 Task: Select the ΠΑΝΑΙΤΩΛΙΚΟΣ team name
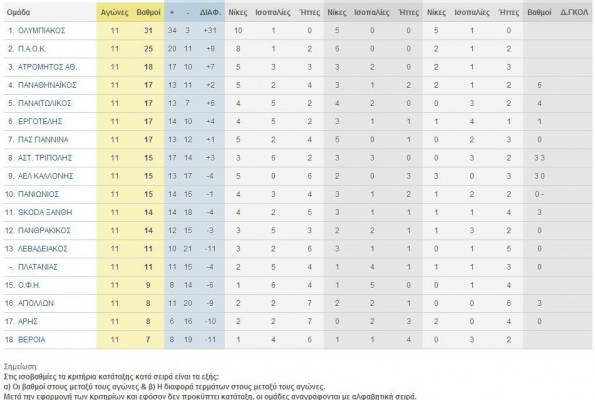[x=45, y=103]
